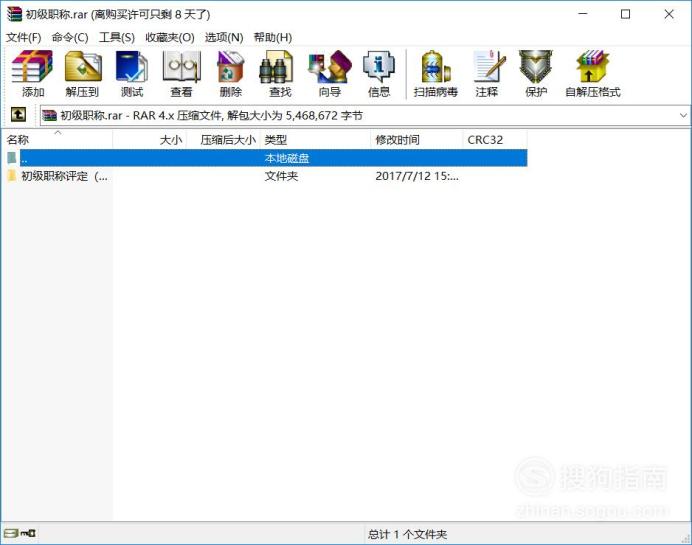Click the parent directory '..' row icon

point(12,158)
